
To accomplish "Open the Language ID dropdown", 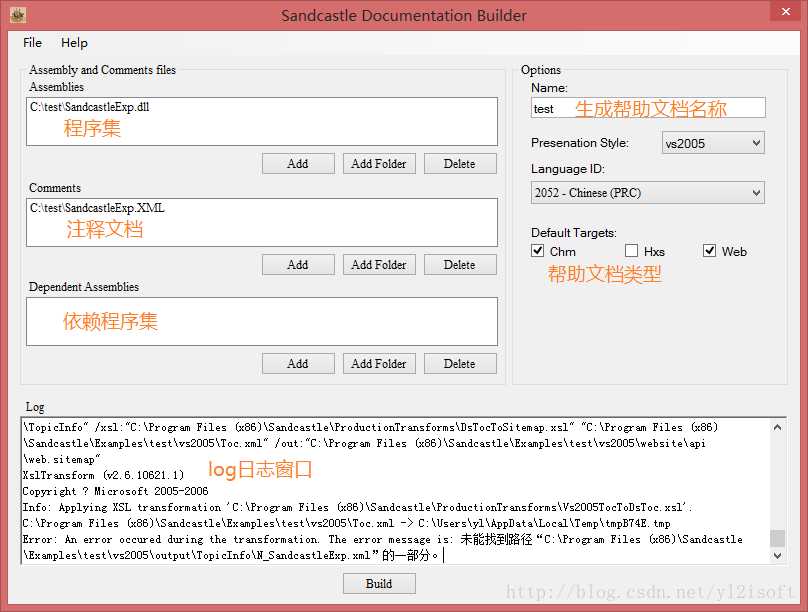I will [648, 193].
